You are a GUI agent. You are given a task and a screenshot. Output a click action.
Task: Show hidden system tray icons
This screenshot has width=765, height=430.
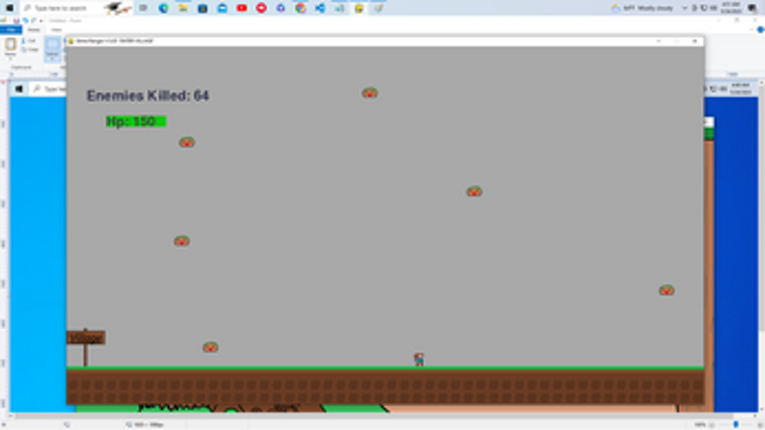[684, 8]
